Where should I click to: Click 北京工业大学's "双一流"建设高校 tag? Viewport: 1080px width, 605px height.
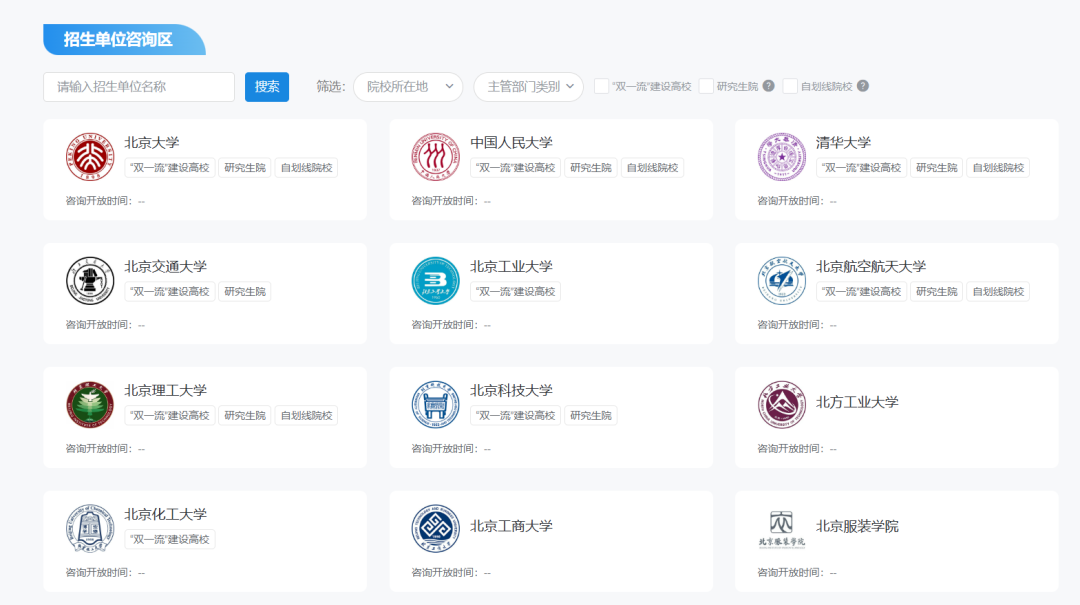[515, 291]
